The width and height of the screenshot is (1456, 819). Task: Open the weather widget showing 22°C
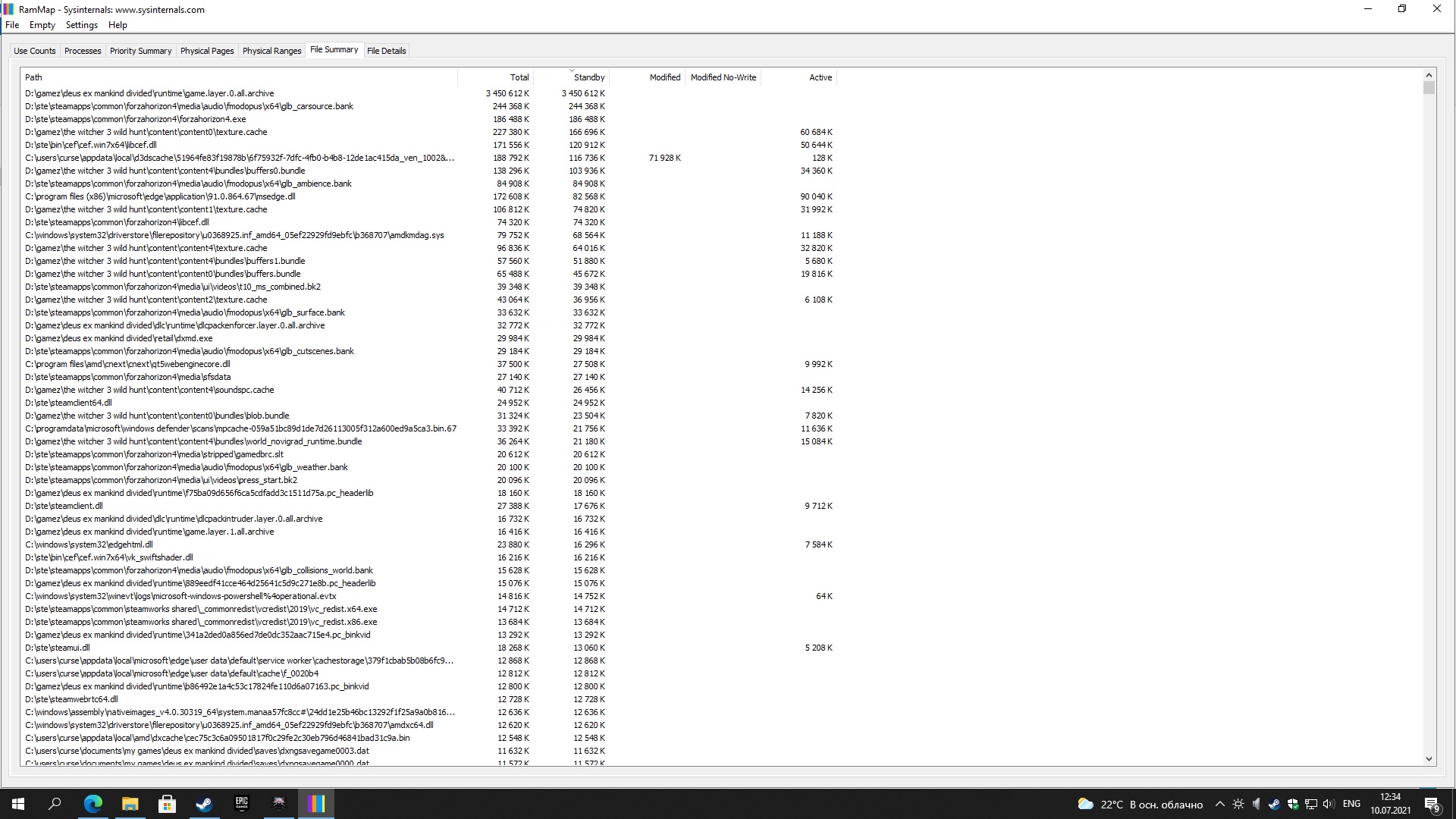click(1140, 804)
